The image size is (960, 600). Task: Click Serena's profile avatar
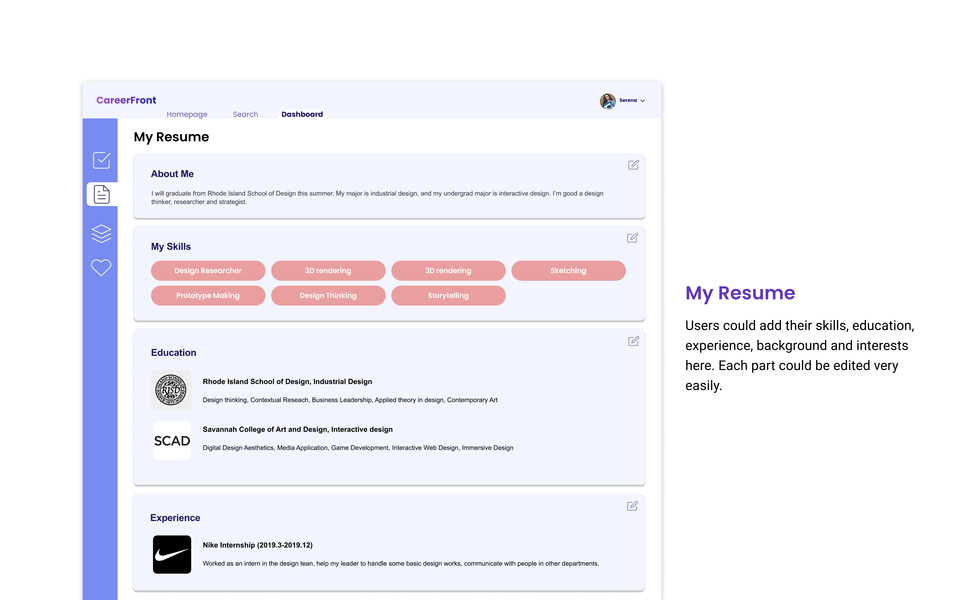pos(607,101)
